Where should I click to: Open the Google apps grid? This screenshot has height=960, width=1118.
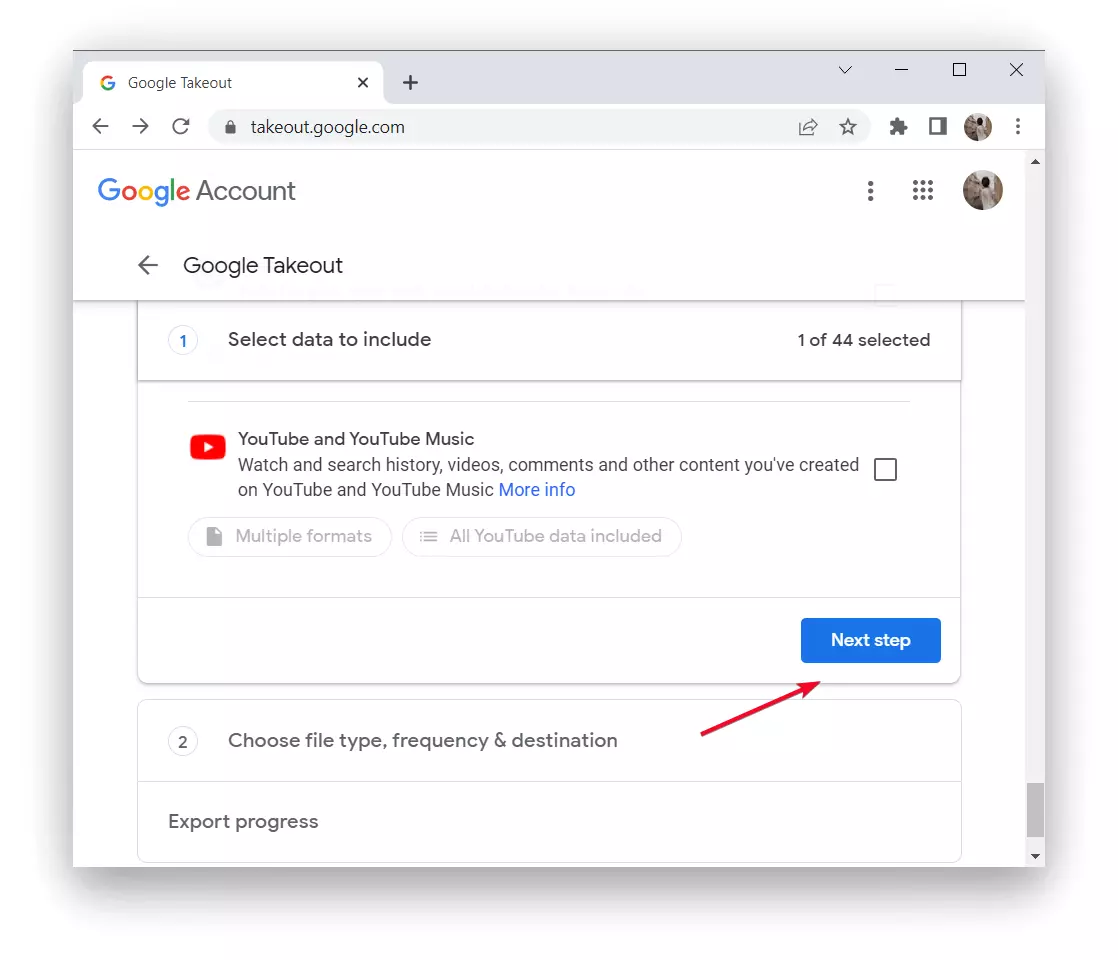point(923,190)
